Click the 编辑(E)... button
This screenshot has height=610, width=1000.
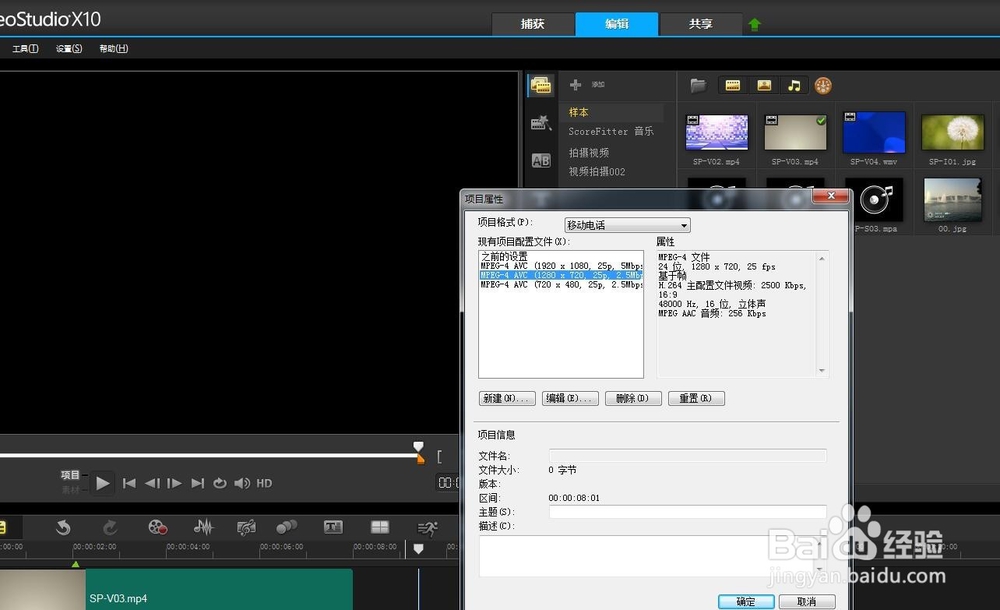coord(570,398)
